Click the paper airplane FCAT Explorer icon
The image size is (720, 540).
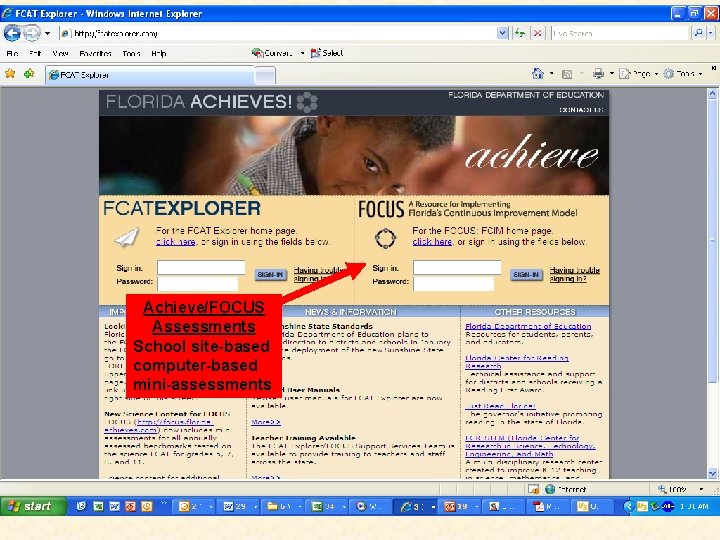[x=127, y=237]
